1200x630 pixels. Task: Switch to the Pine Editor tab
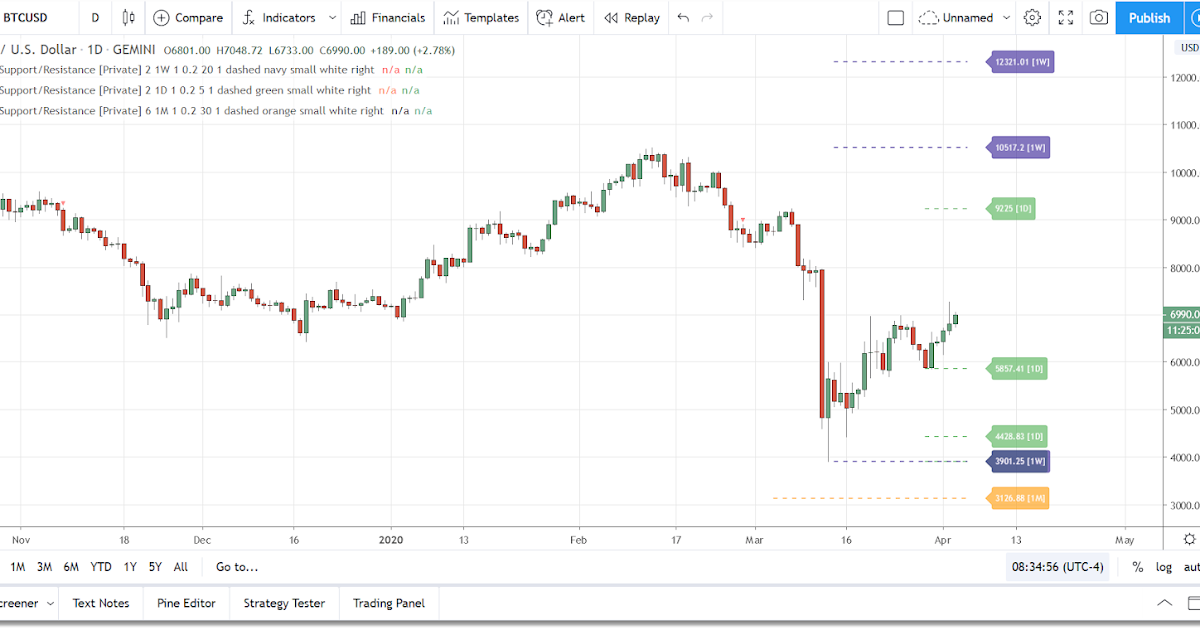186,603
